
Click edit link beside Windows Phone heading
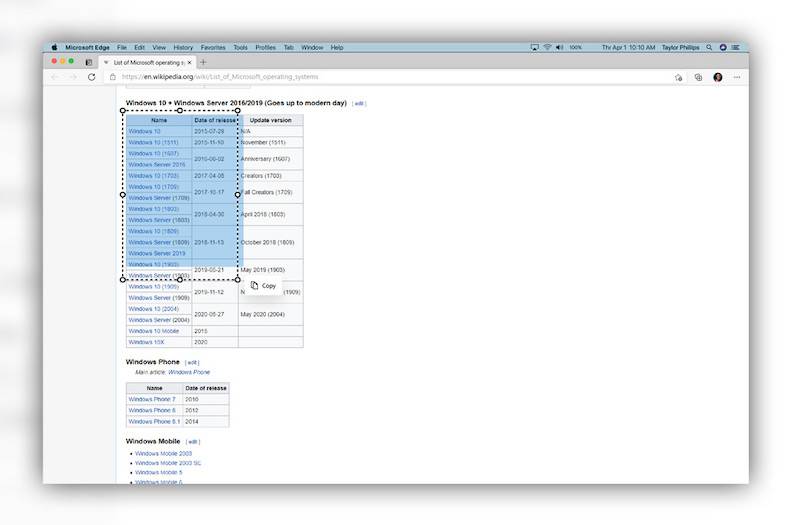point(192,362)
